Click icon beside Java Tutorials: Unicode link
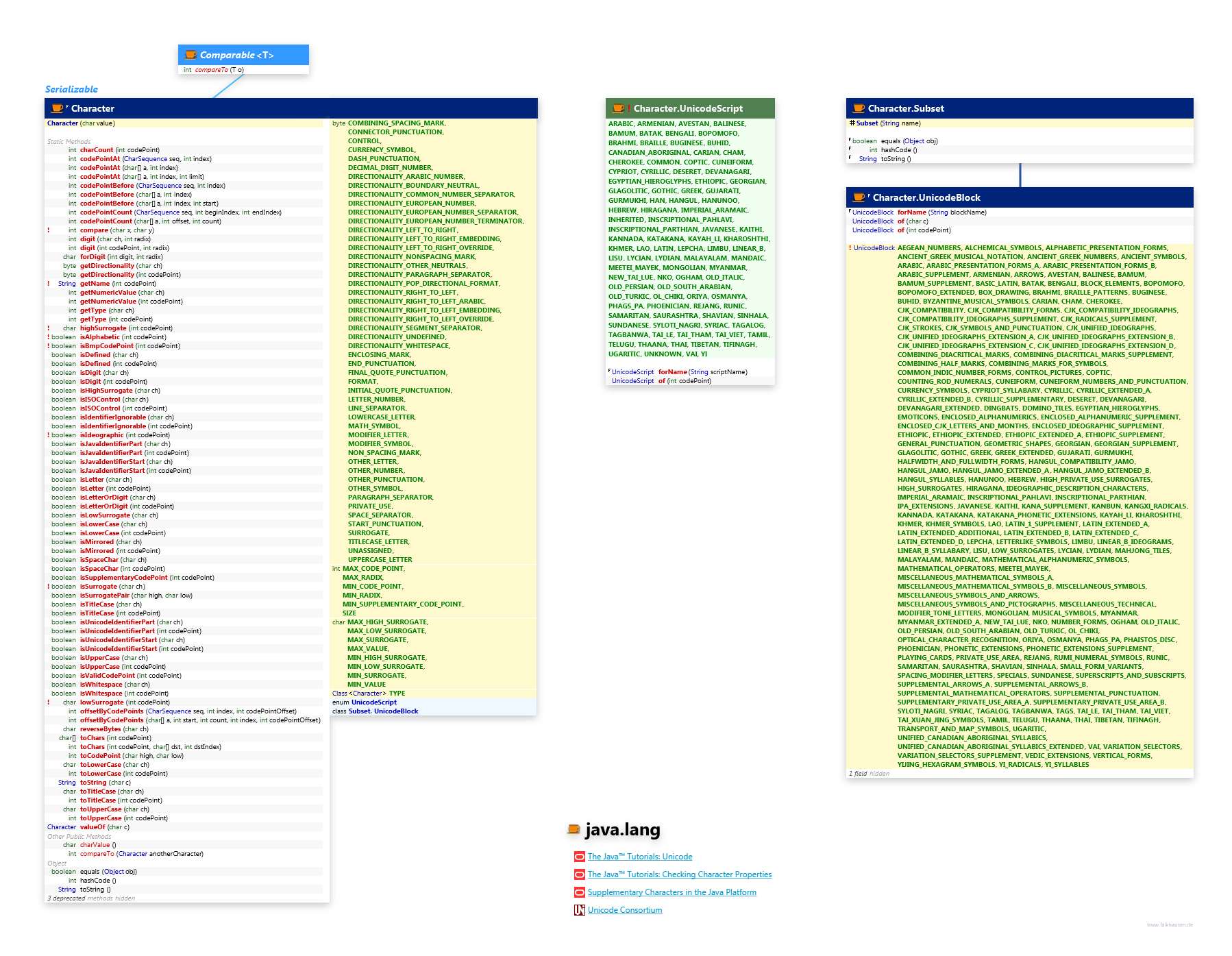Viewport: 1232px width, 956px height. (x=579, y=857)
